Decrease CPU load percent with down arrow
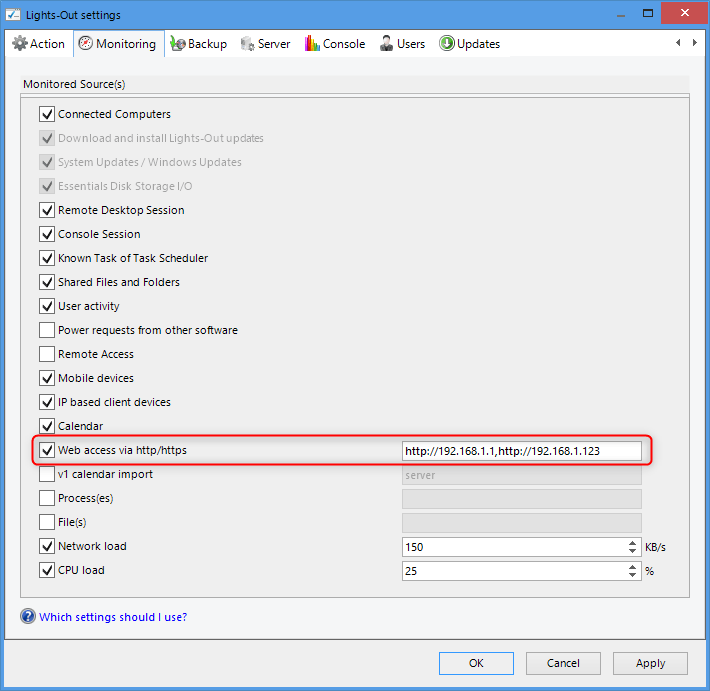The image size is (710, 691). tap(633, 575)
